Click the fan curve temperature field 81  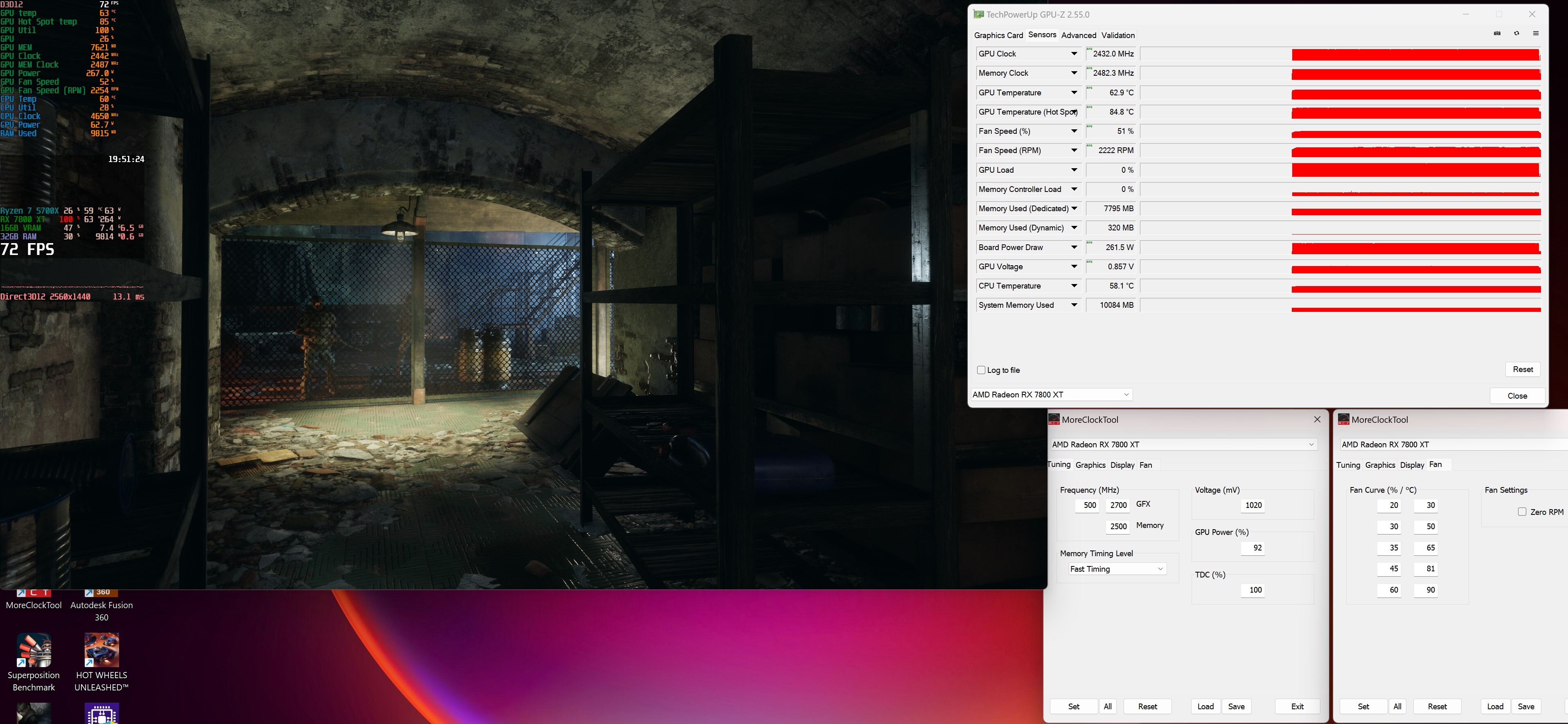[1426, 569]
